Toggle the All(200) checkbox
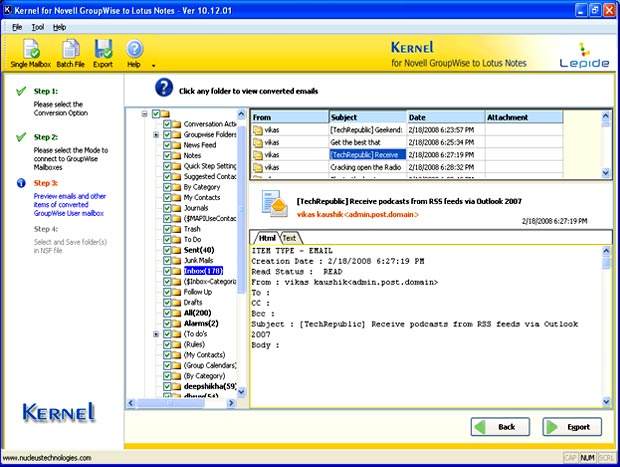 [167, 313]
